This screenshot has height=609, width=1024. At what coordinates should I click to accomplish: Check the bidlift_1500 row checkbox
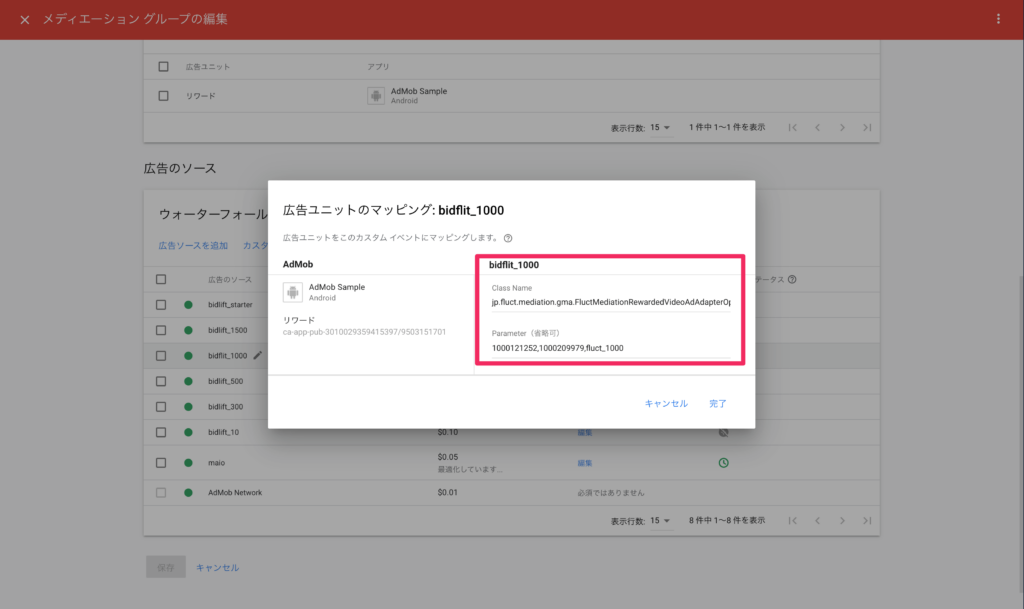click(161, 330)
